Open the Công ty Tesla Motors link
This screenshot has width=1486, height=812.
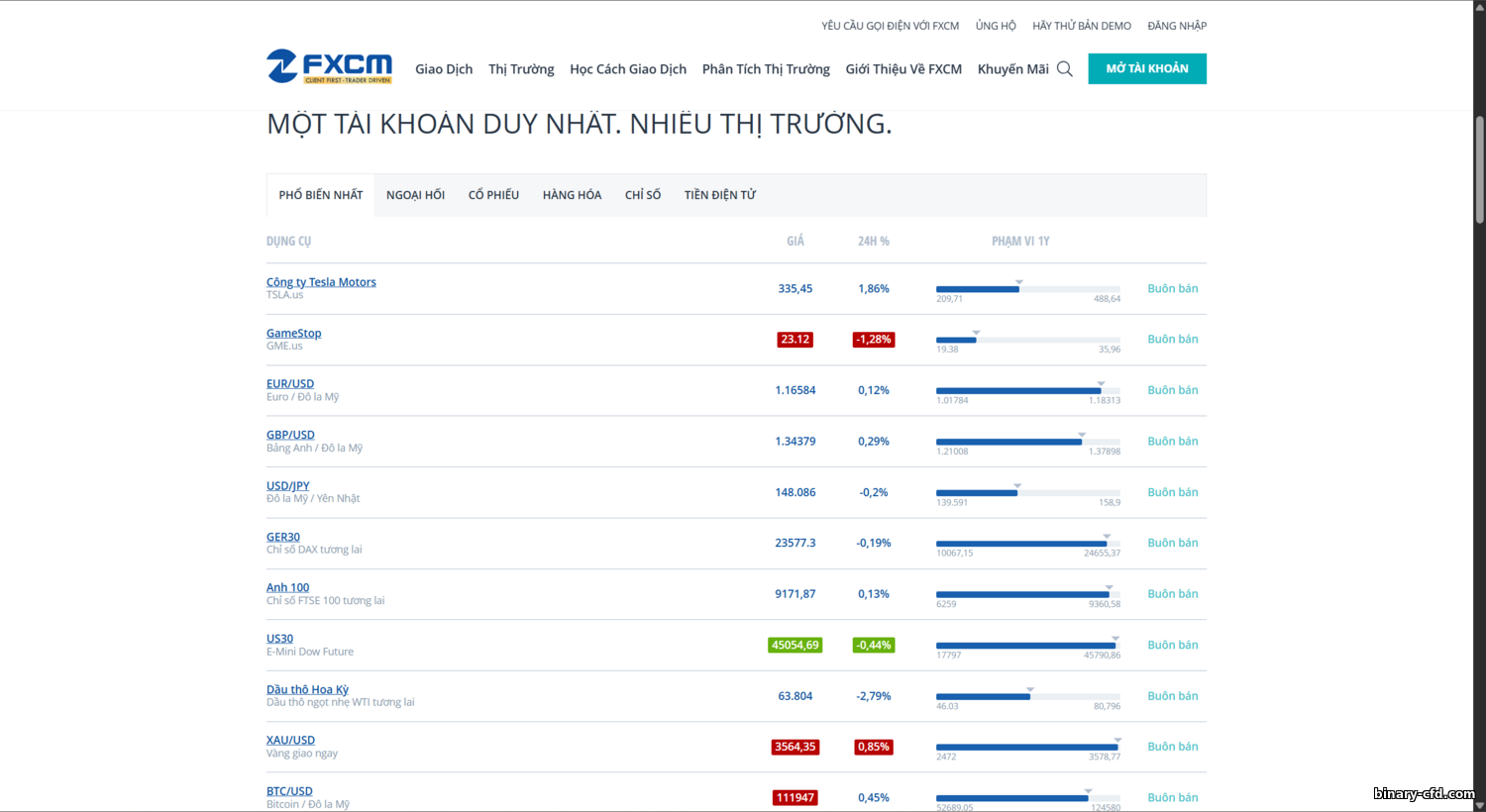pos(321,282)
